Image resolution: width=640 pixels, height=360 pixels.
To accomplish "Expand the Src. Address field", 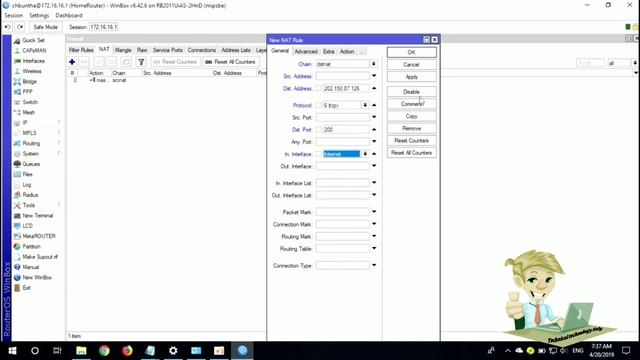I will point(374,76).
